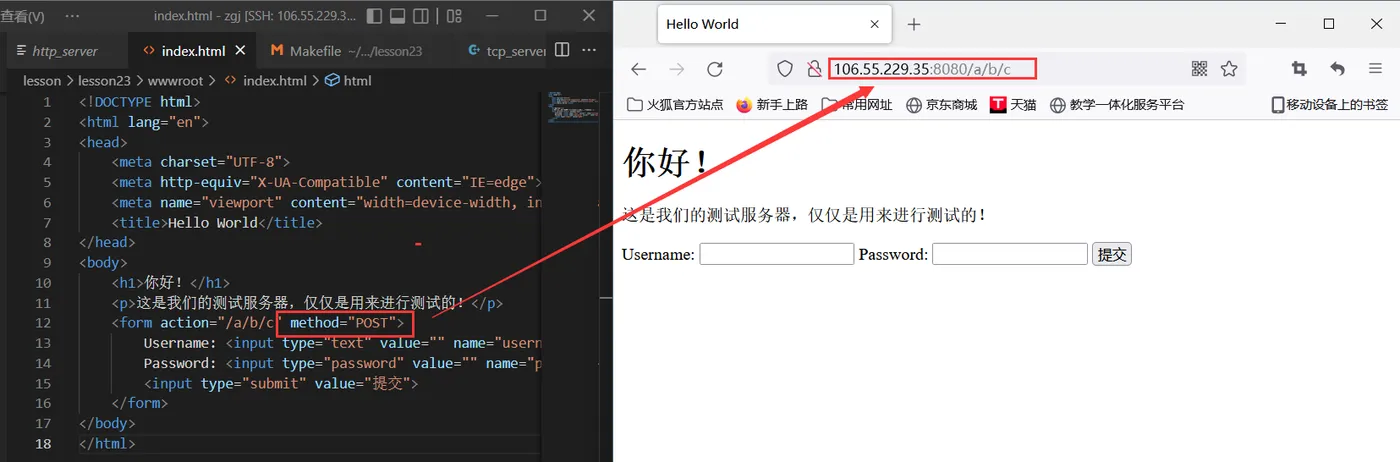The image size is (1400, 462).
Task: Open 移动设备上的书签 mobile bookmarks
Action: pyautogui.click(x=1330, y=104)
